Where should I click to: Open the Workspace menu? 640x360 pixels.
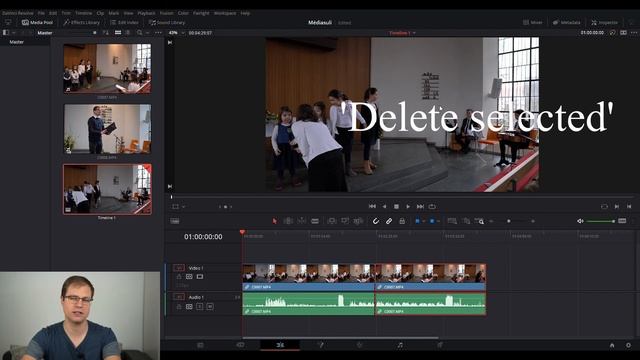click(225, 13)
